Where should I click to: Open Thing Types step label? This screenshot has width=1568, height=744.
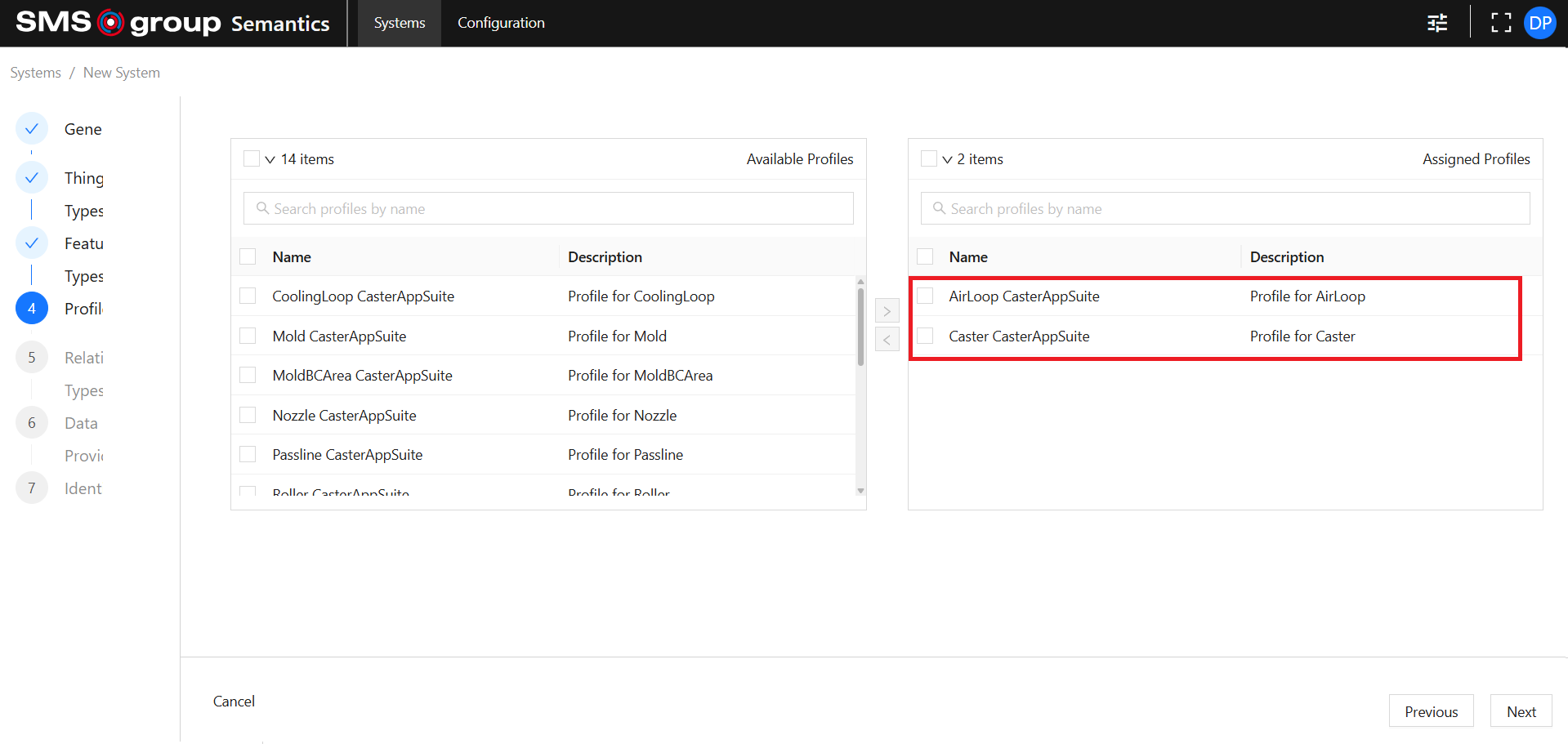coord(84,194)
